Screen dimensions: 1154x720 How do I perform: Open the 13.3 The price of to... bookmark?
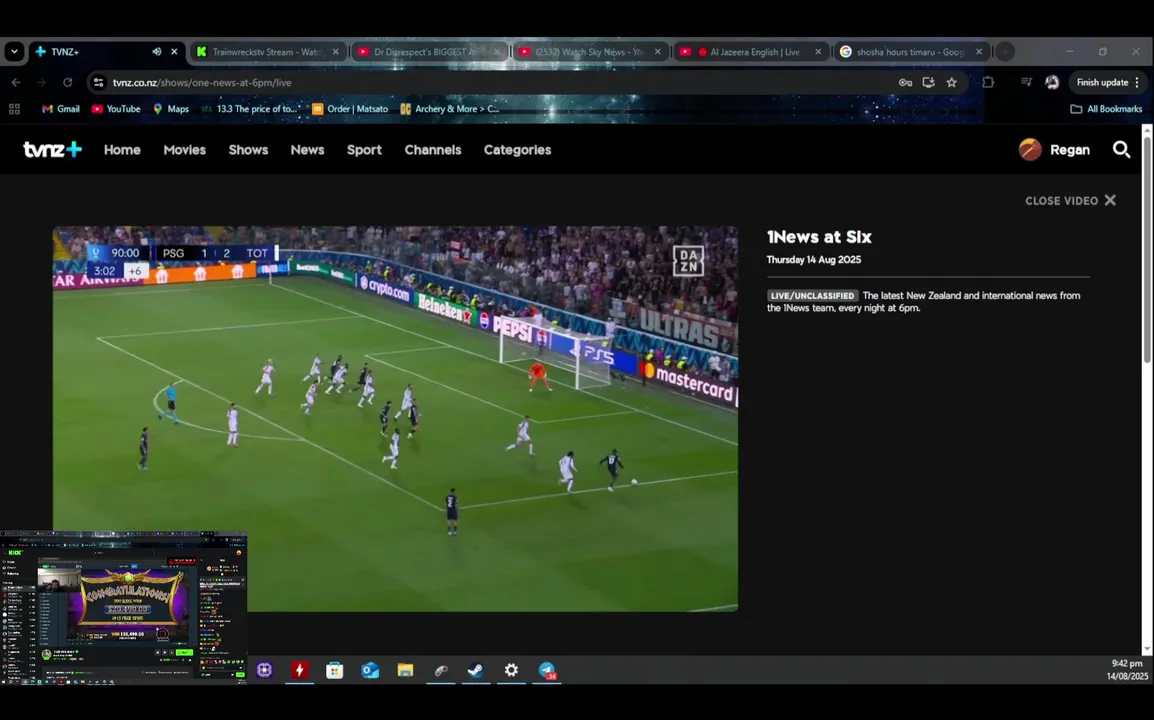coord(249,109)
